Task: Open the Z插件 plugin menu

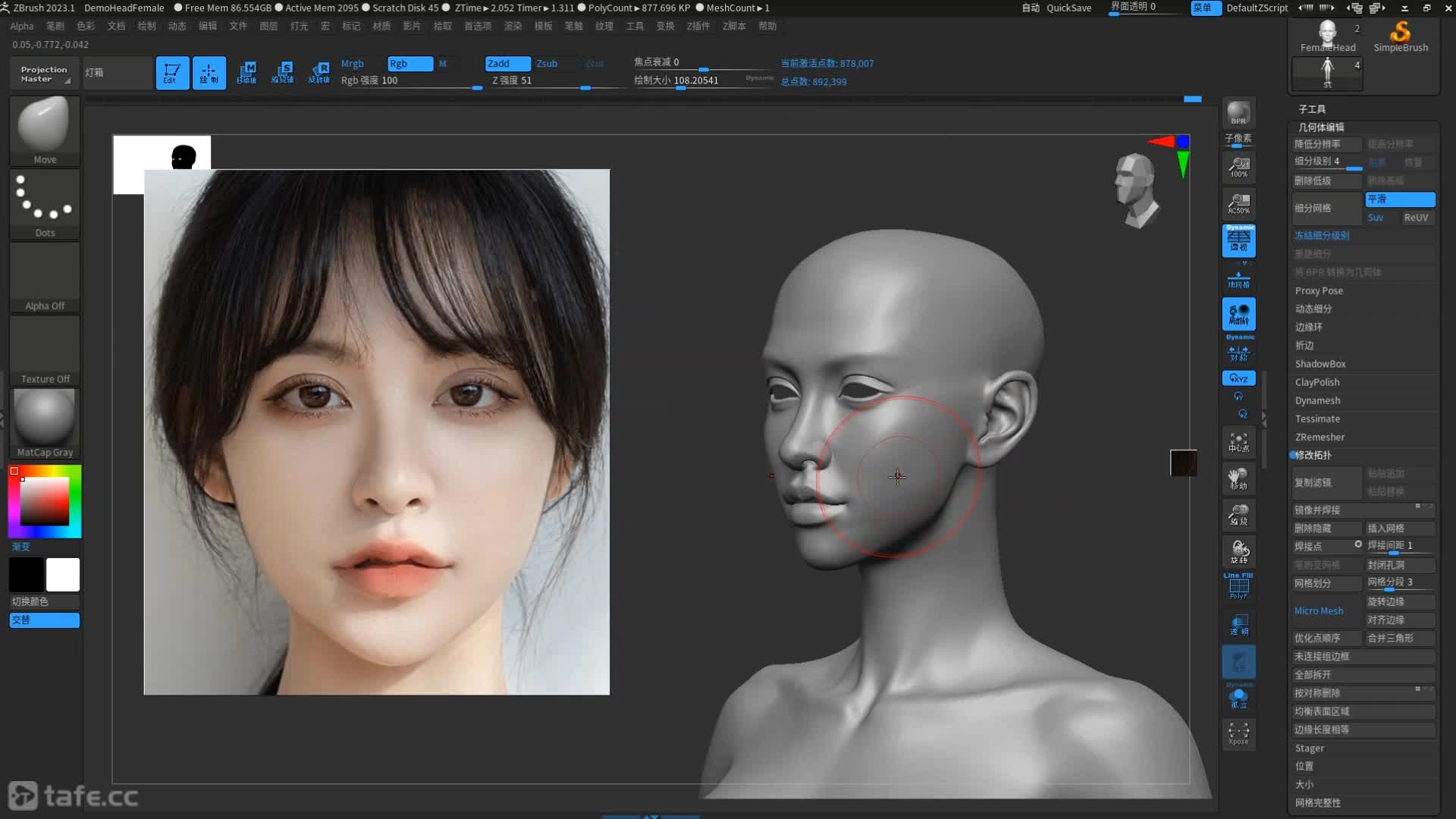Action: click(698, 26)
